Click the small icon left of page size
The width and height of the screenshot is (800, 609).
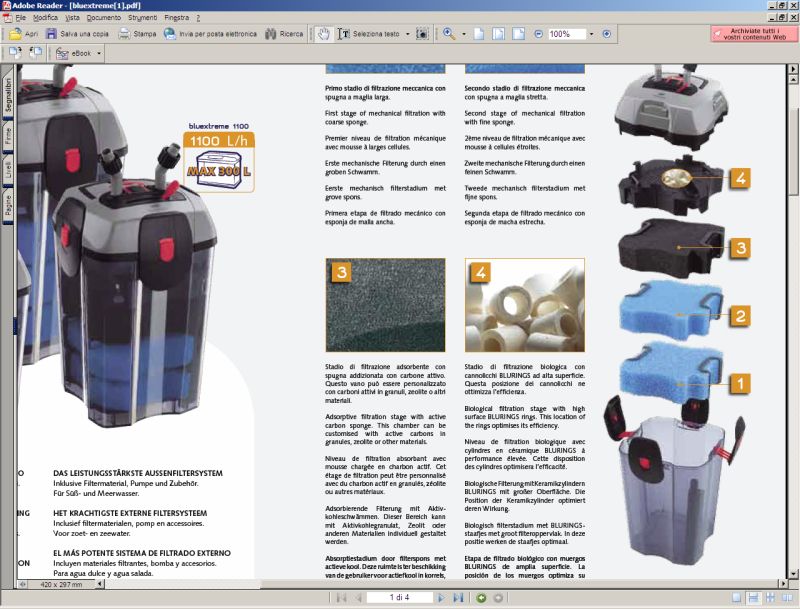click(x=23, y=584)
